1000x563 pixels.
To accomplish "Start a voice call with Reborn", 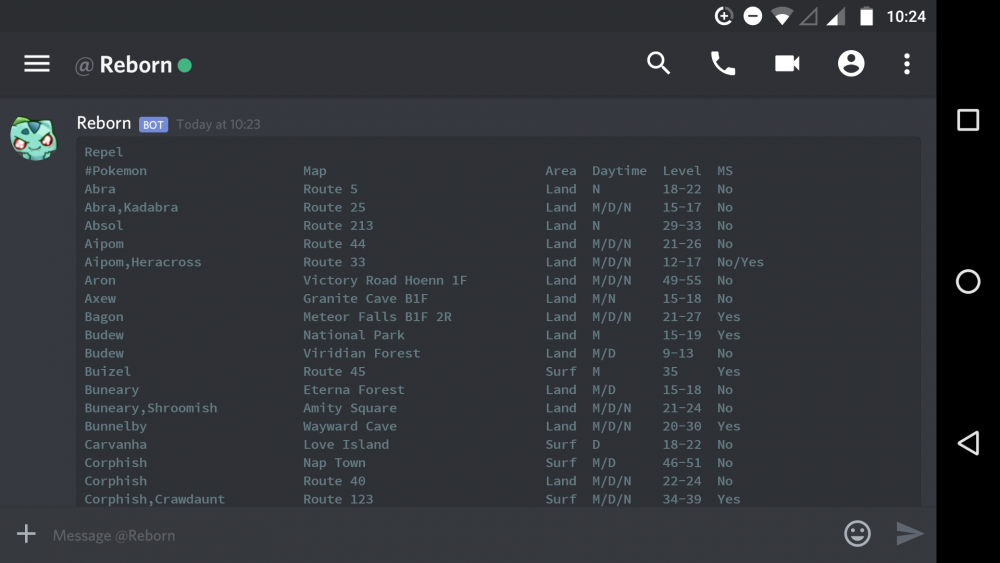I will [x=722, y=64].
